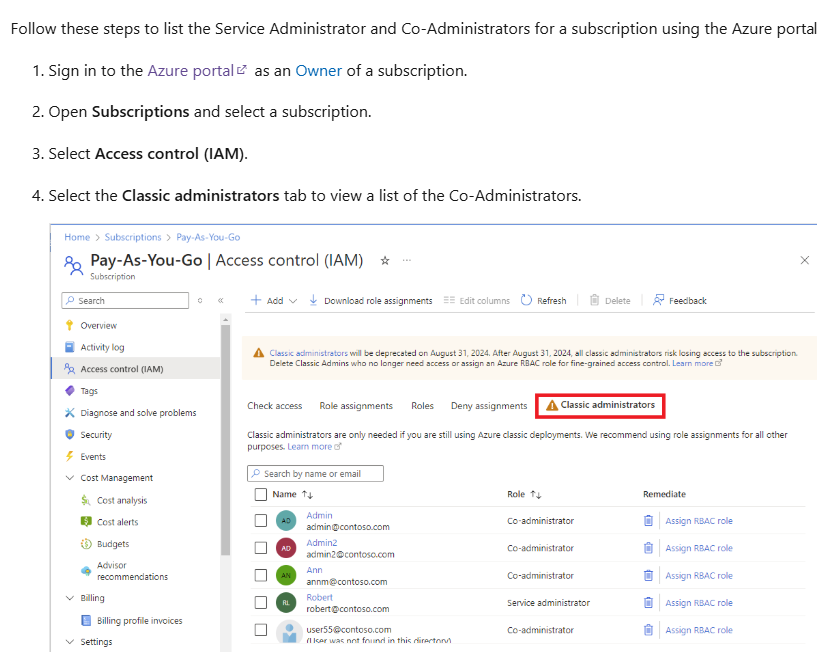Image resolution: width=817 pixels, height=652 pixels.
Task: Check the box for Admin row
Action: click(261, 521)
